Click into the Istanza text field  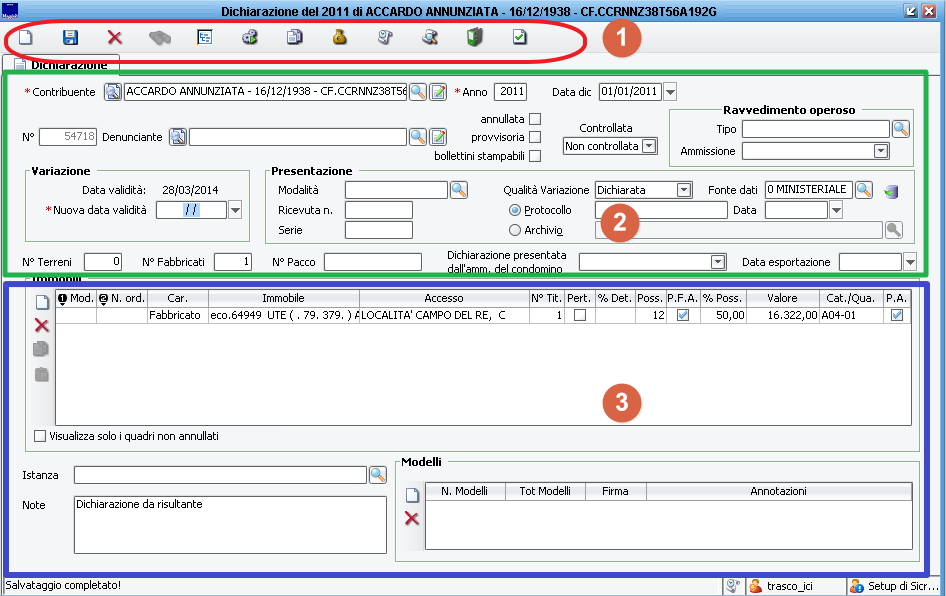[x=220, y=475]
